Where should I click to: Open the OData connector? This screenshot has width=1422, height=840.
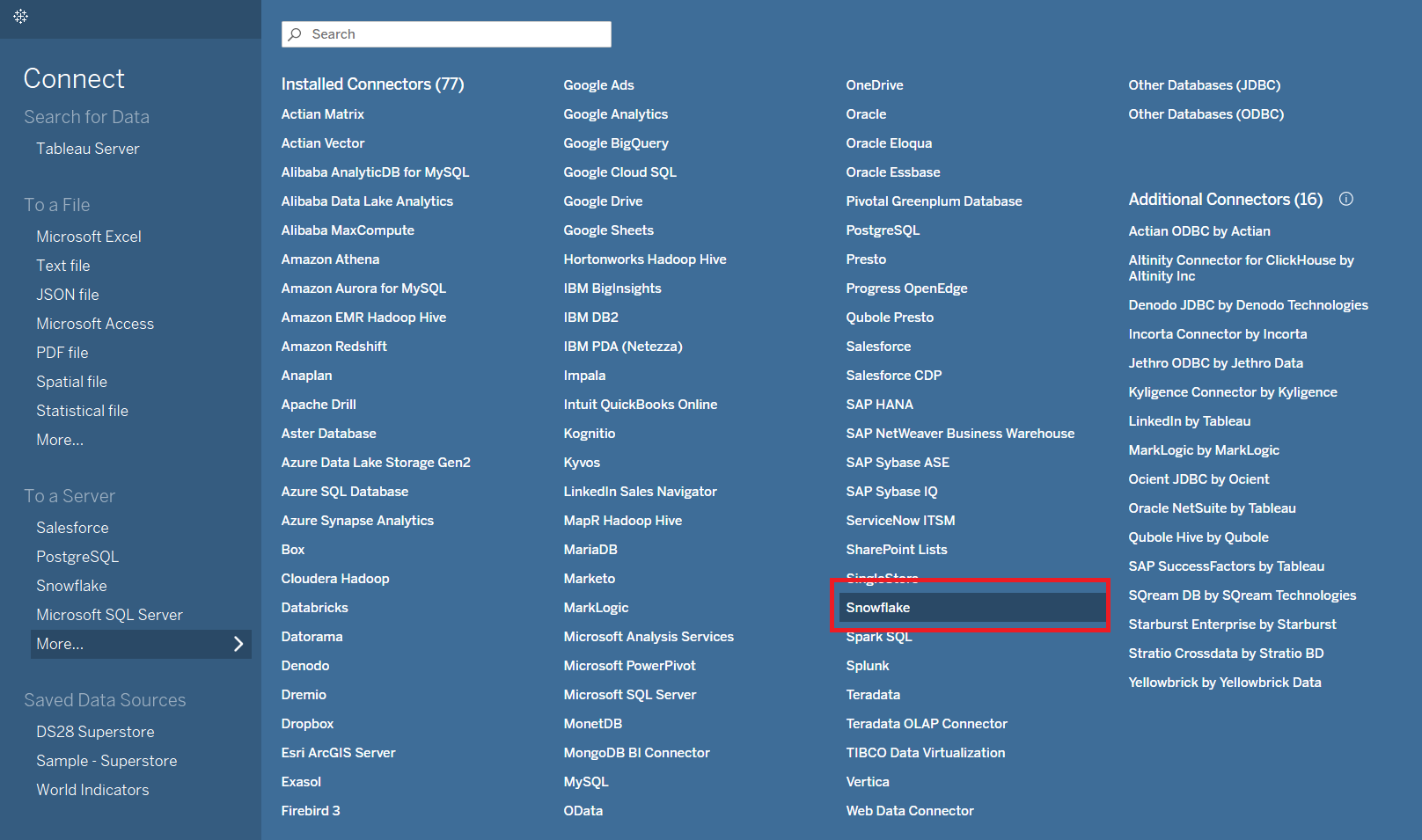pyautogui.click(x=583, y=811)
